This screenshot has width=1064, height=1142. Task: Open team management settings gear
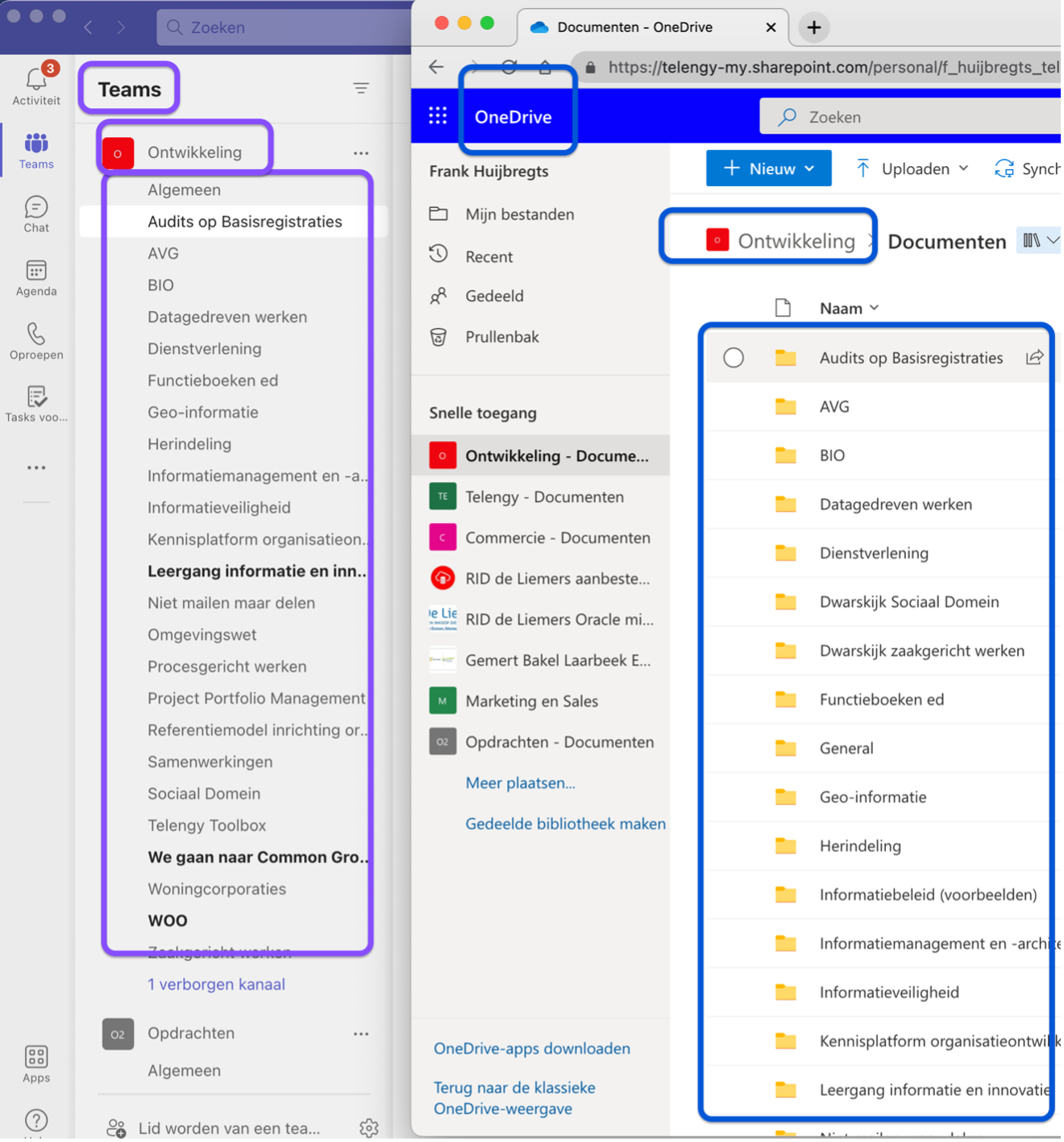369,1127
